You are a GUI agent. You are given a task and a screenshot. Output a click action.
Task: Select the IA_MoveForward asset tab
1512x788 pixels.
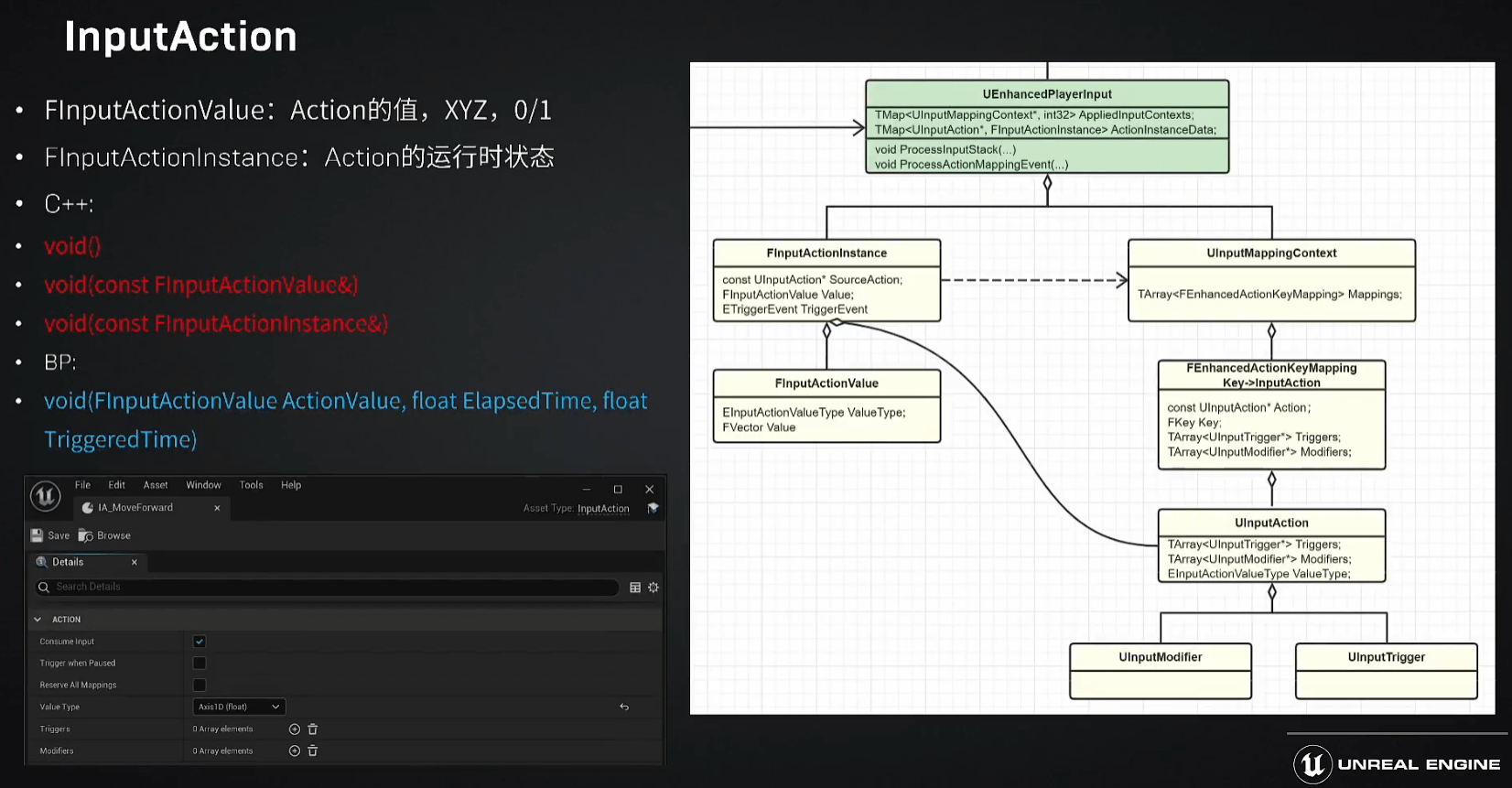135,508
